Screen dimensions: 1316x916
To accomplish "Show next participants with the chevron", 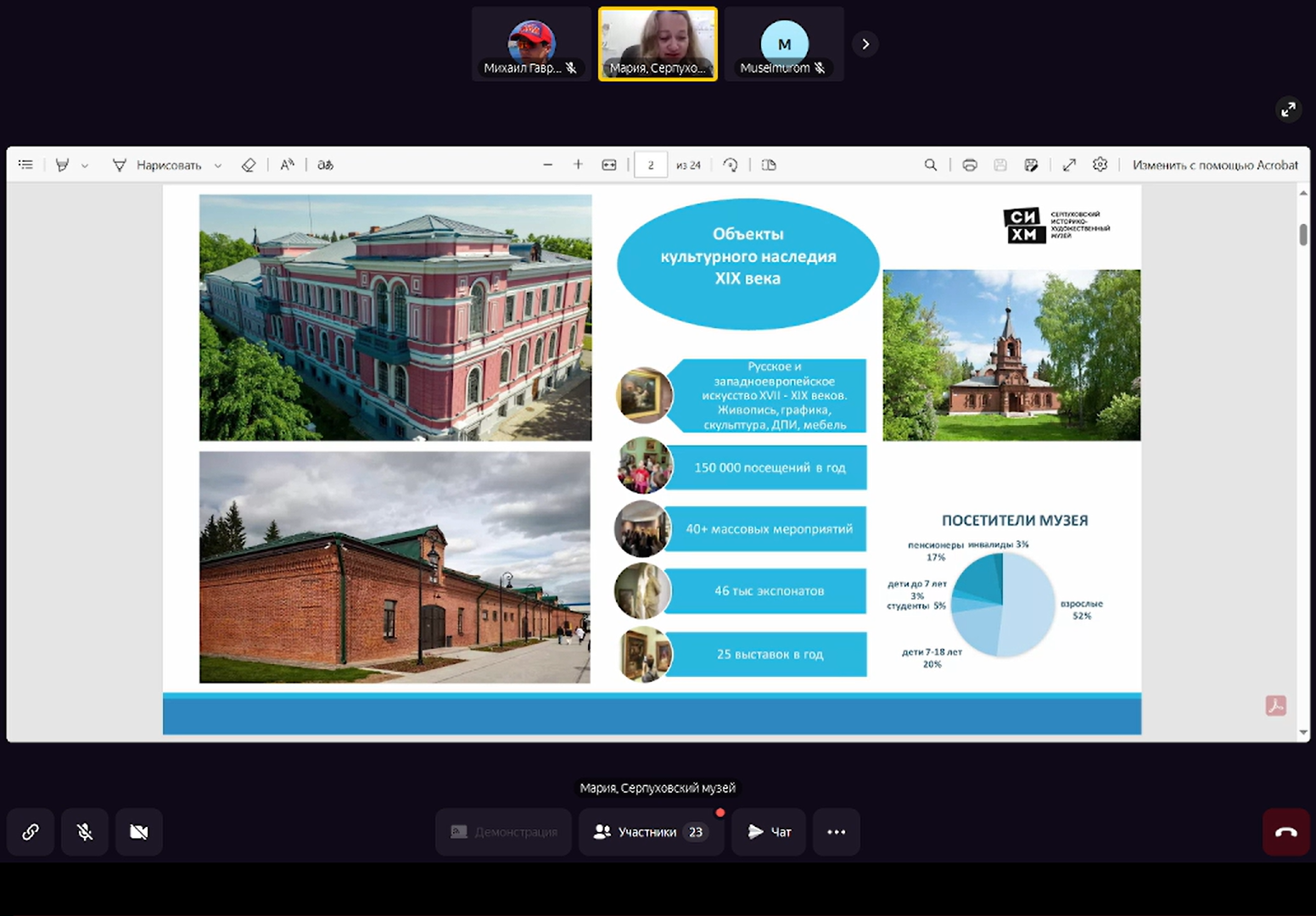I will 865,44.
